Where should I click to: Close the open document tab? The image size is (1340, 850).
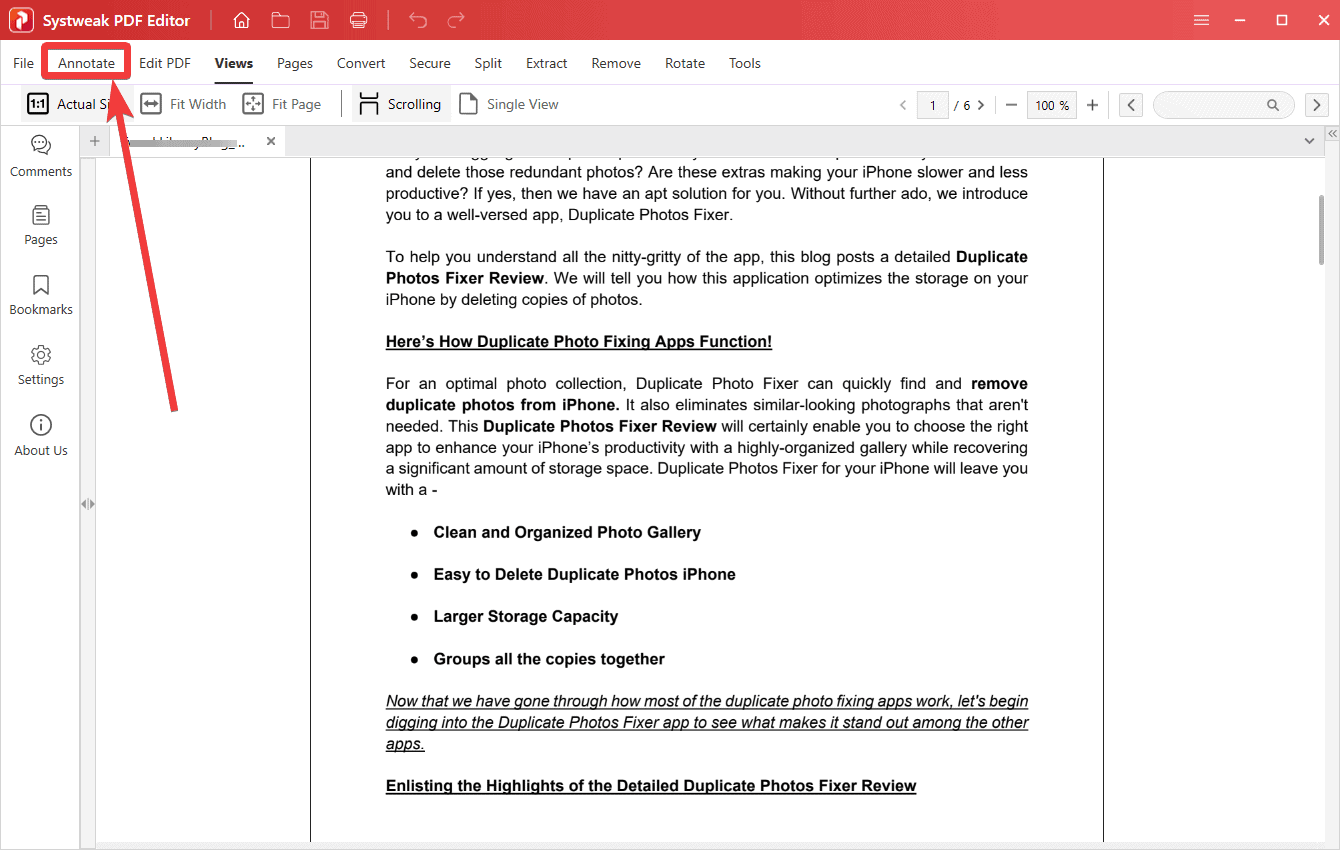[270, 142]
